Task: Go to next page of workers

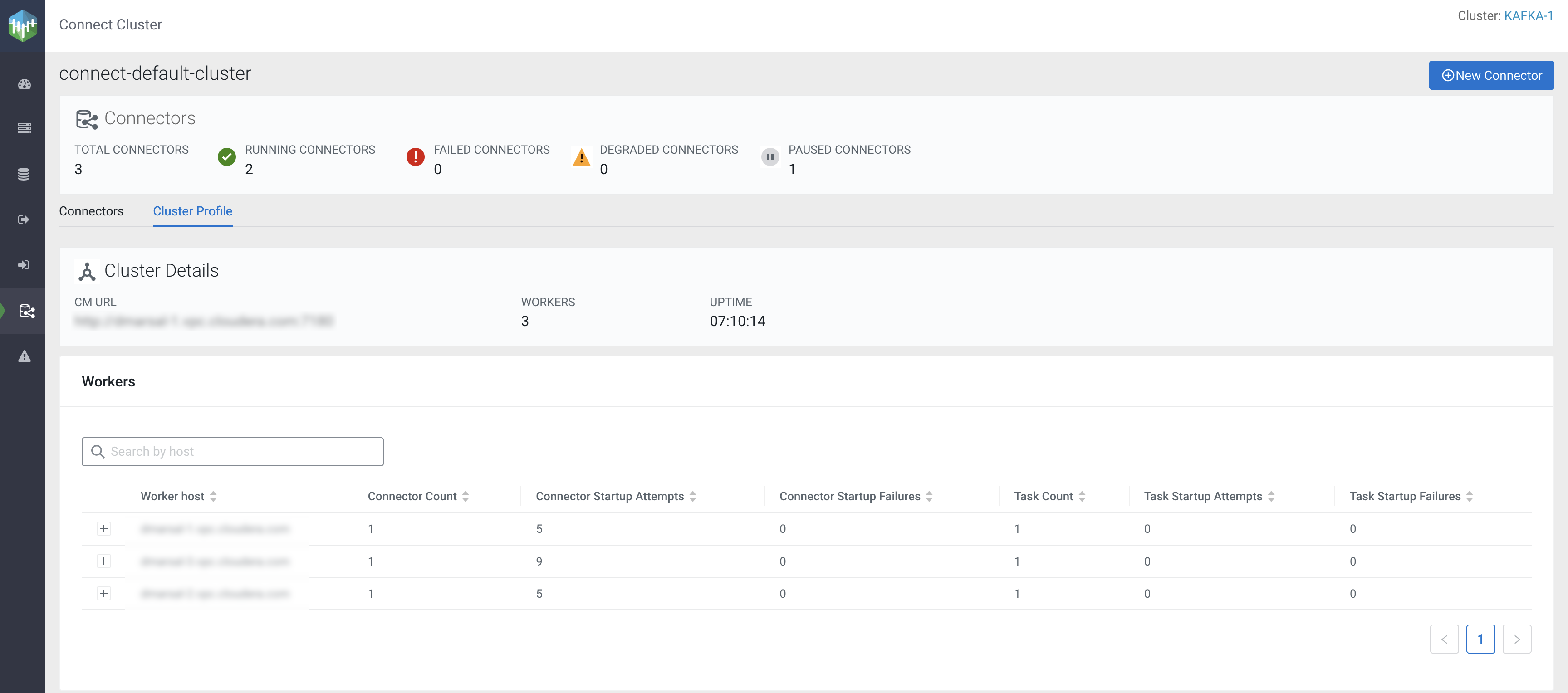Action: 1516,639
